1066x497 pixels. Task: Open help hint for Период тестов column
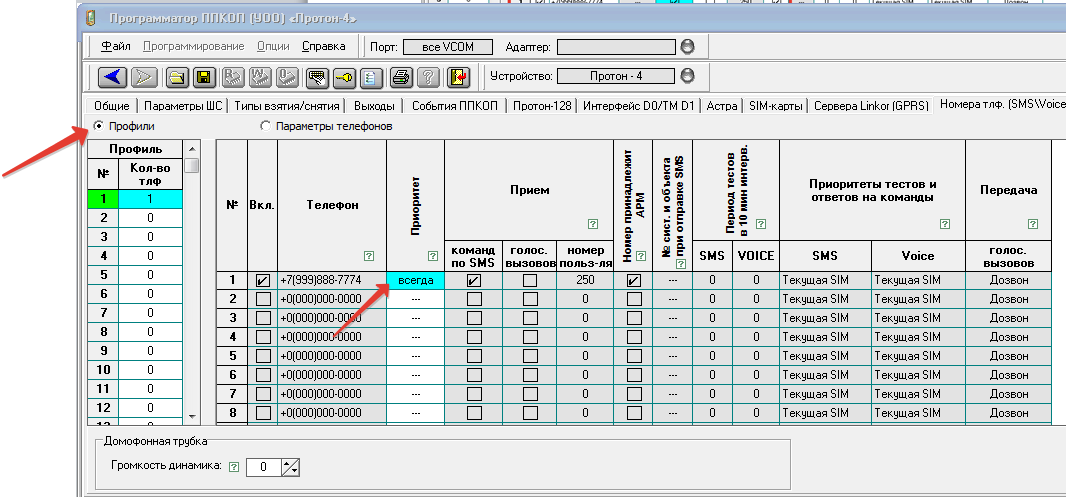(x=761, y=224)
